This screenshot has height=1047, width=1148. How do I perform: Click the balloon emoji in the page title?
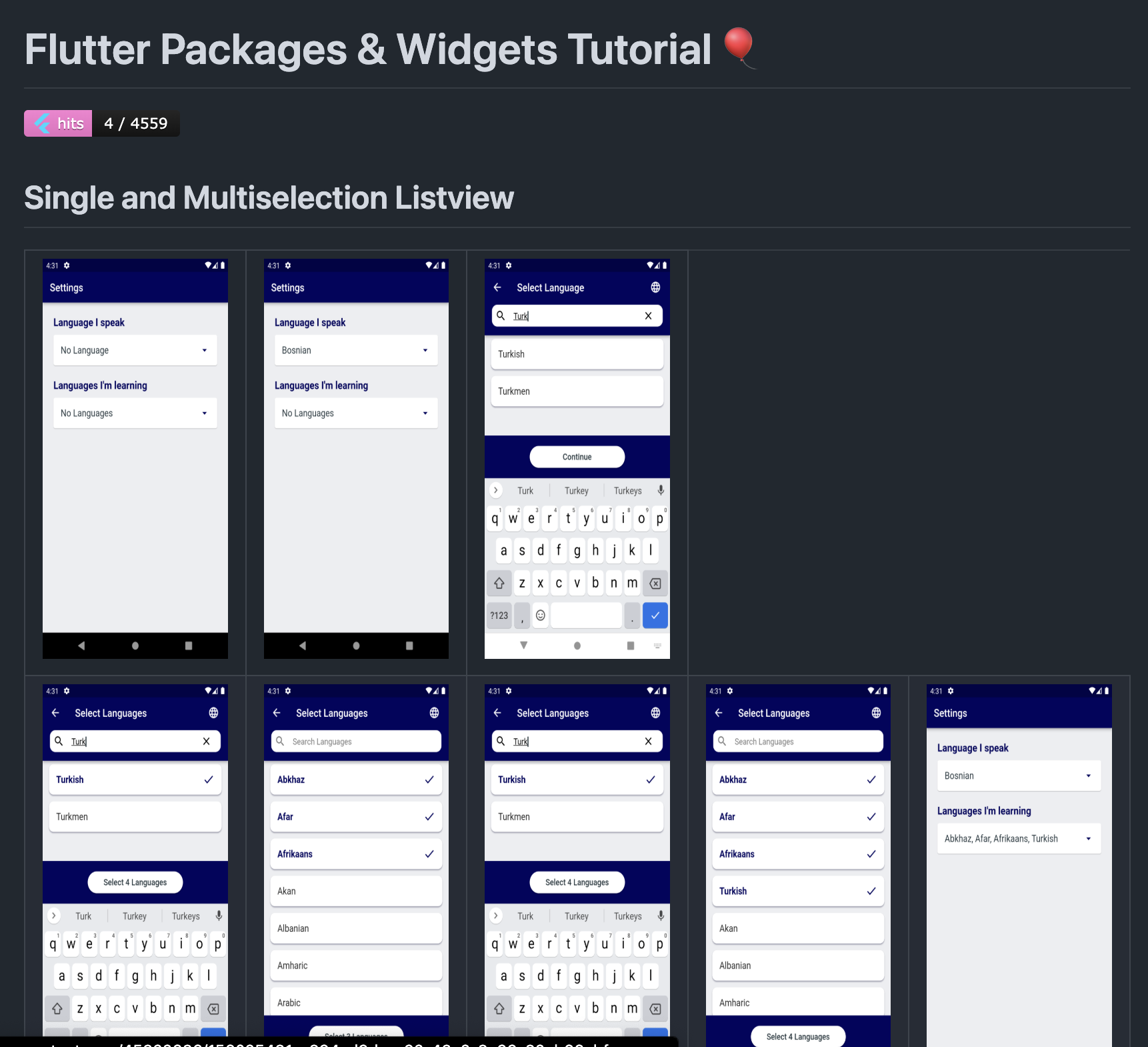point(739,48)
